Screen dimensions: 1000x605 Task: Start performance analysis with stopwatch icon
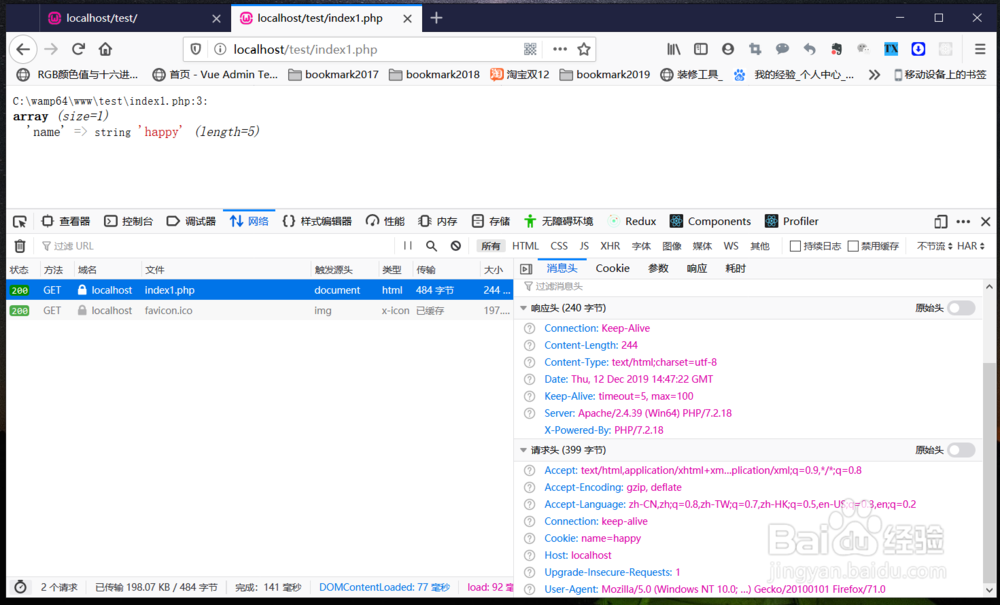[20, 587]
